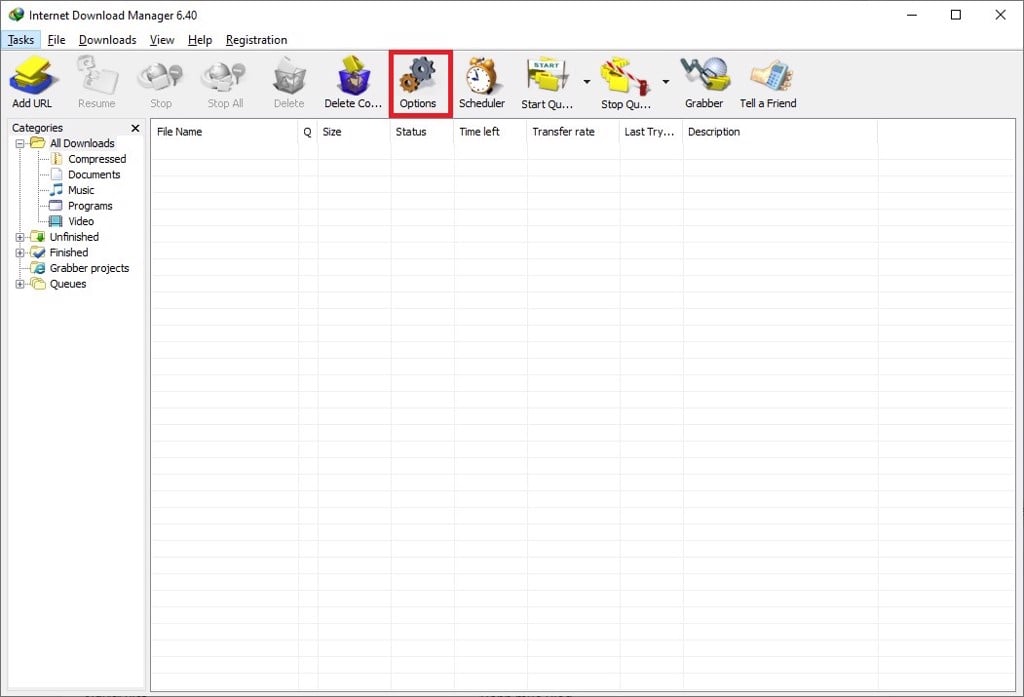Viewport: 1024px width, 697px height.
Task: Launch the Grabber tool icon
Action: click(704, 75)
